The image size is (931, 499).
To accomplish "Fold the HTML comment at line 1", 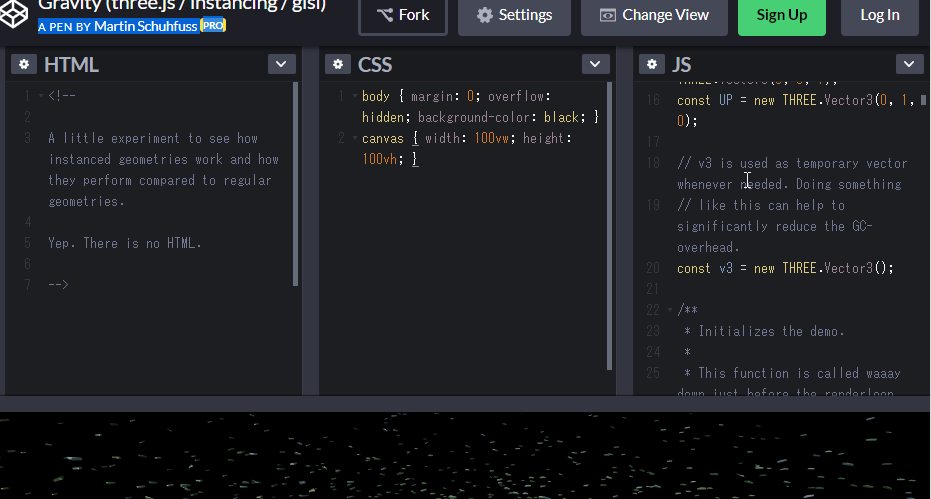I will (41, 96).
